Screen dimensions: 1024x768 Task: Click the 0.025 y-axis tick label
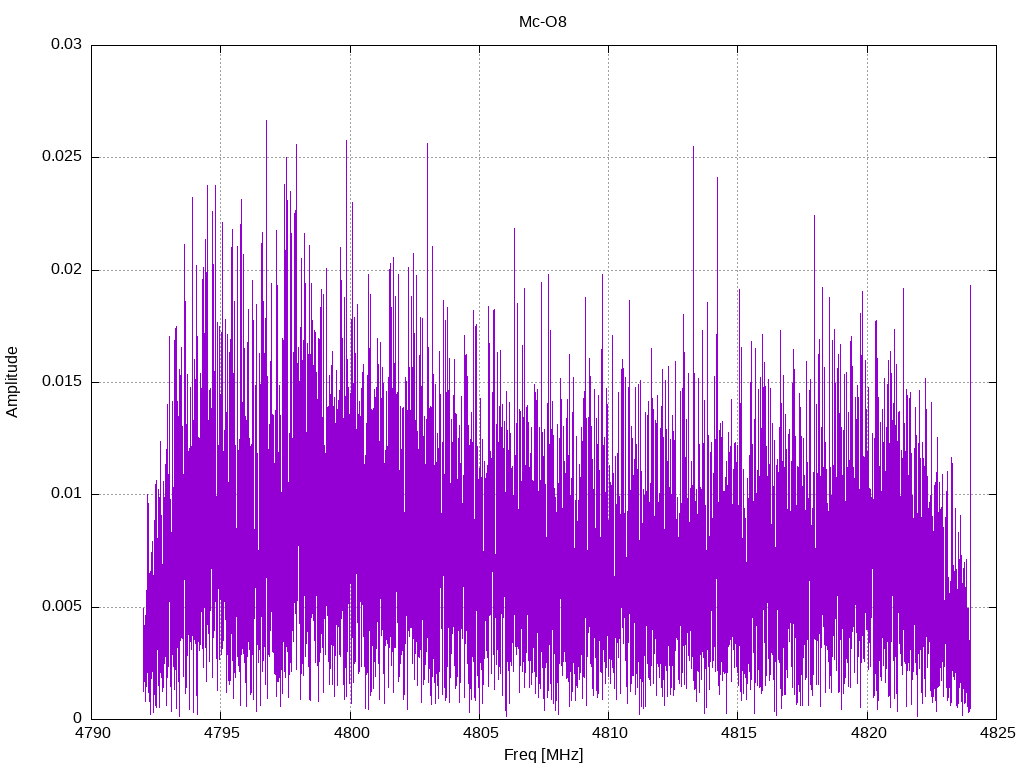tap(62, 157)
